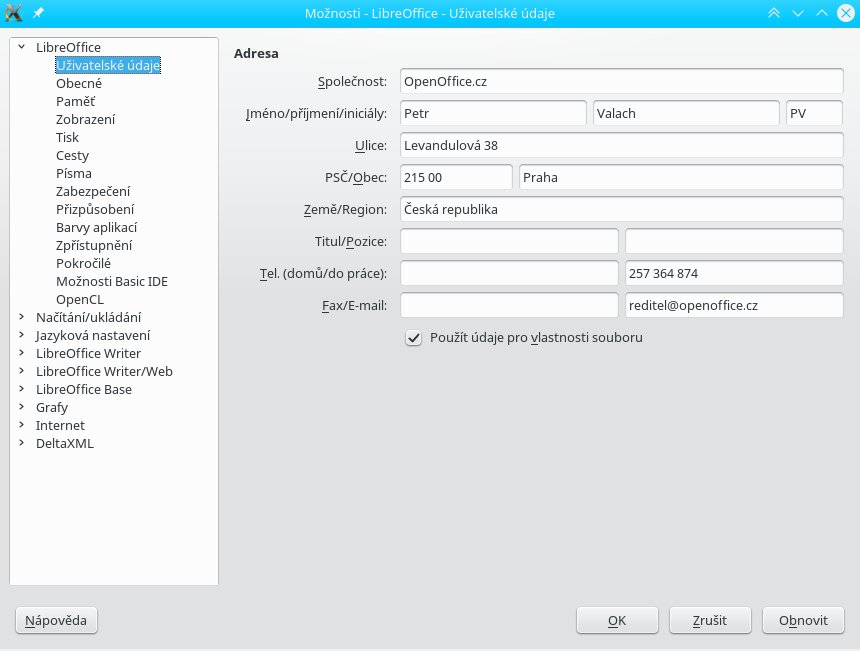This screenshot has width=860, height=651.
Task: Open the Písma options page
Action: [x=74, y=173]
